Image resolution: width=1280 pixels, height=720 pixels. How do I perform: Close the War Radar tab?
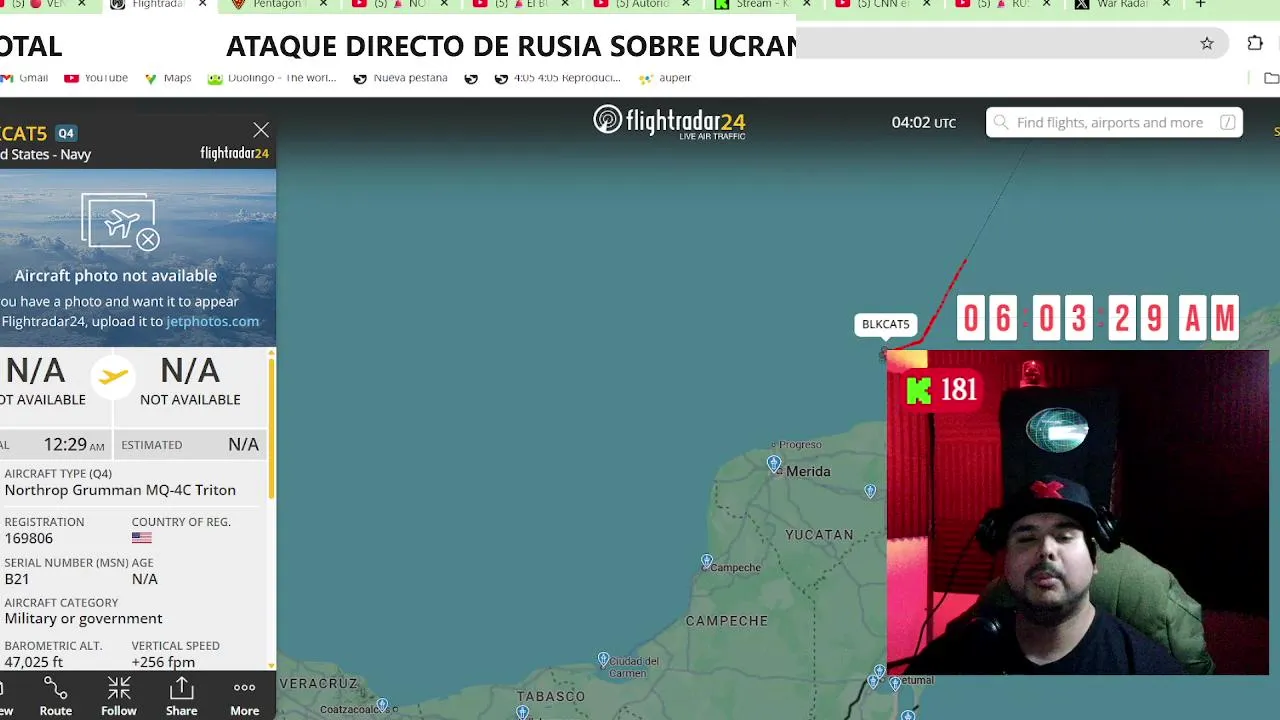(1166, 4)
